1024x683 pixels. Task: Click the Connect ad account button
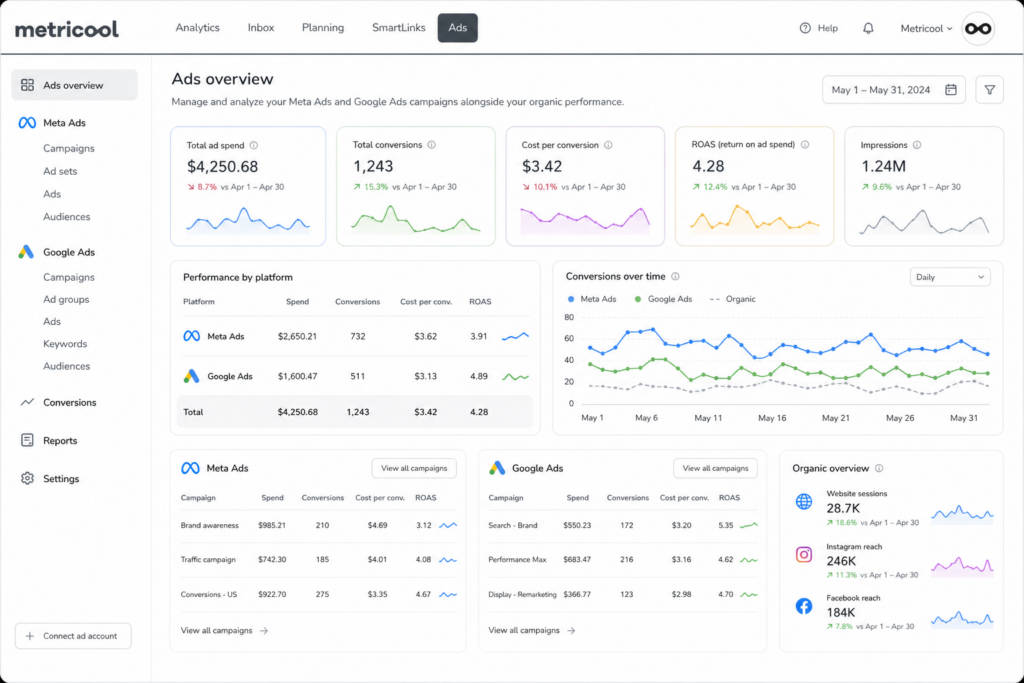[73, 636]
